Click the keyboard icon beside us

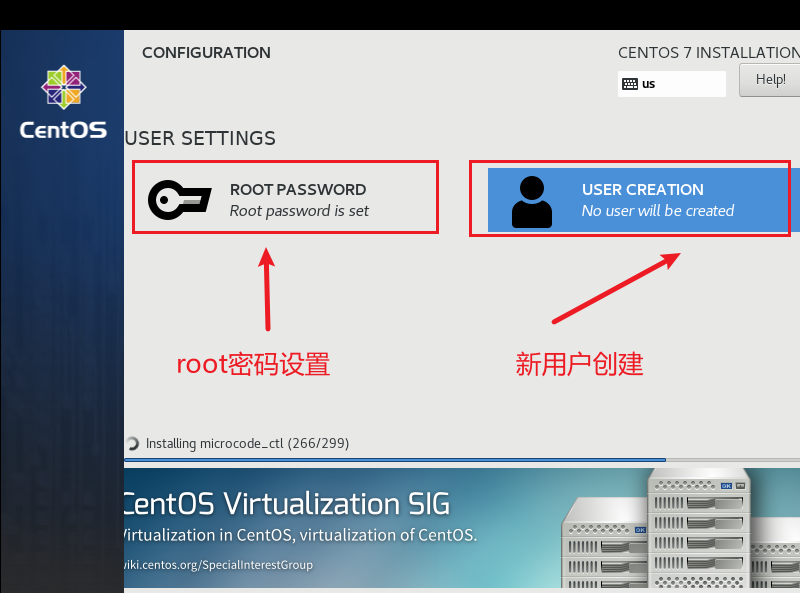[630, 84]
